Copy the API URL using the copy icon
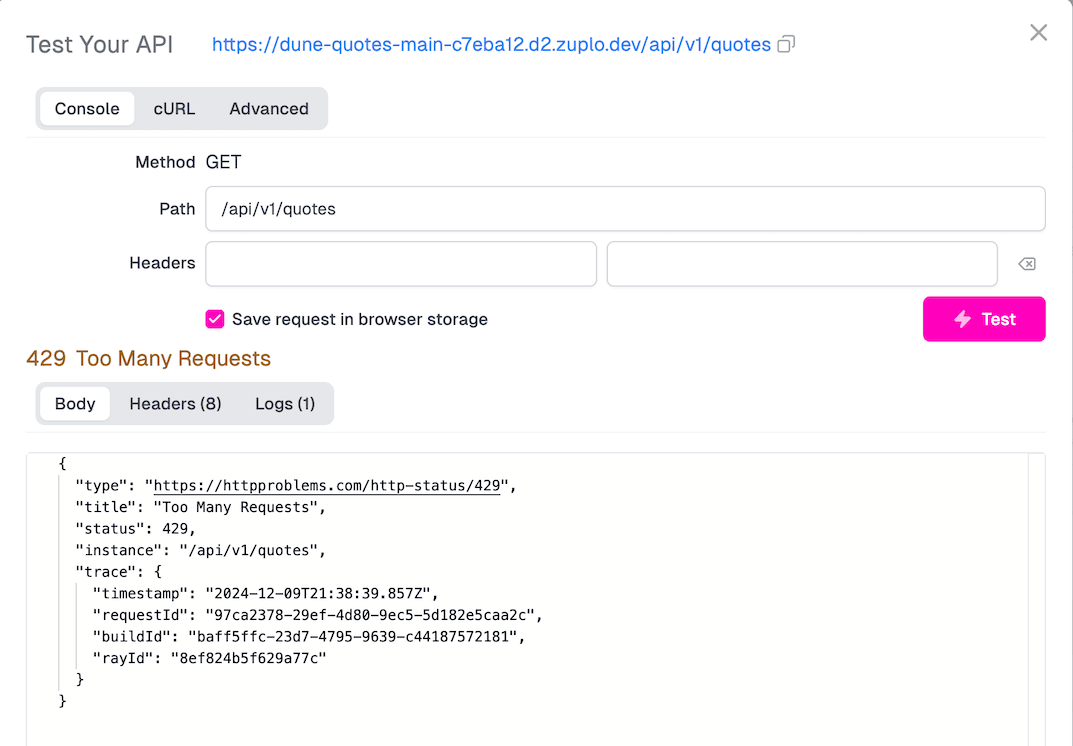 786,44
